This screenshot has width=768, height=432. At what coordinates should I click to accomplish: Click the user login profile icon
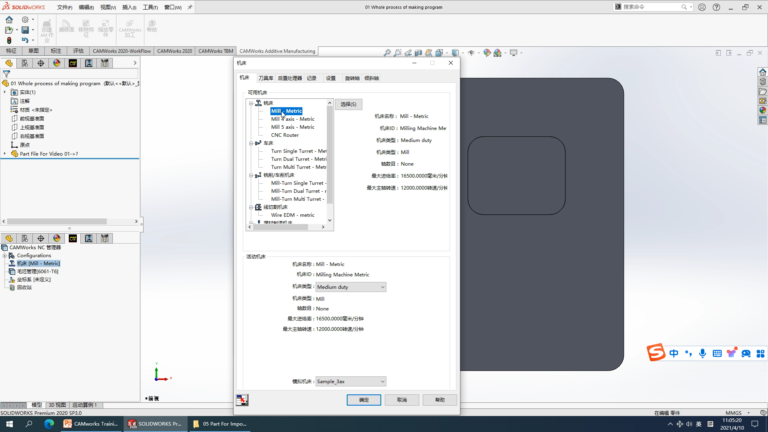tap(702, 7)
